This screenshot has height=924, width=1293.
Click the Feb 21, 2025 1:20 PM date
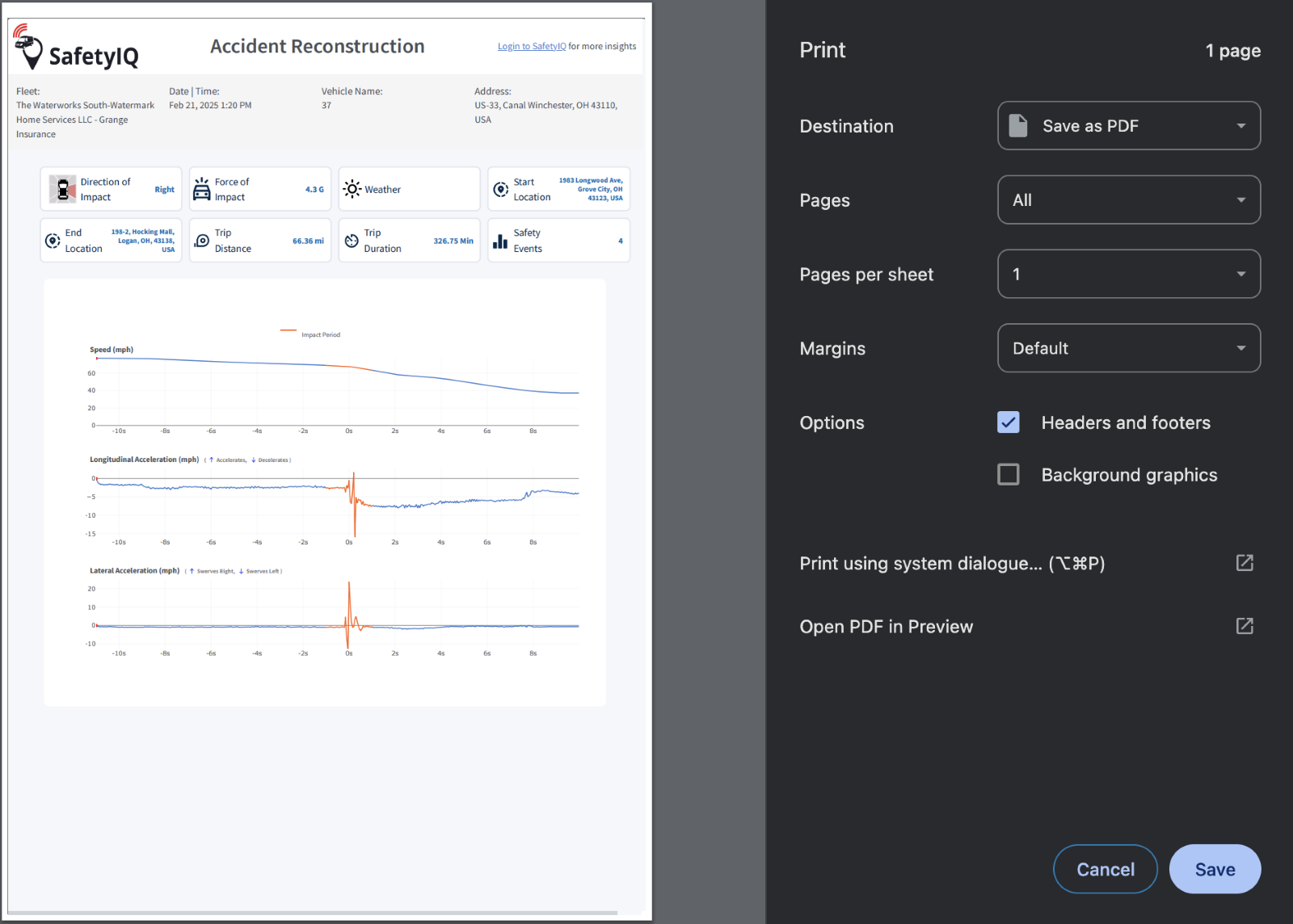click(x=210, y=105)
